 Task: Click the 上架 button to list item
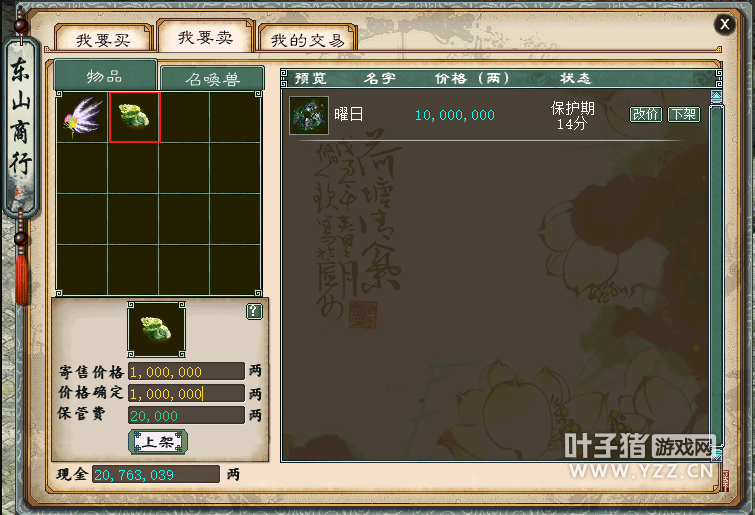pyautogui.click(x=158, y=442)
